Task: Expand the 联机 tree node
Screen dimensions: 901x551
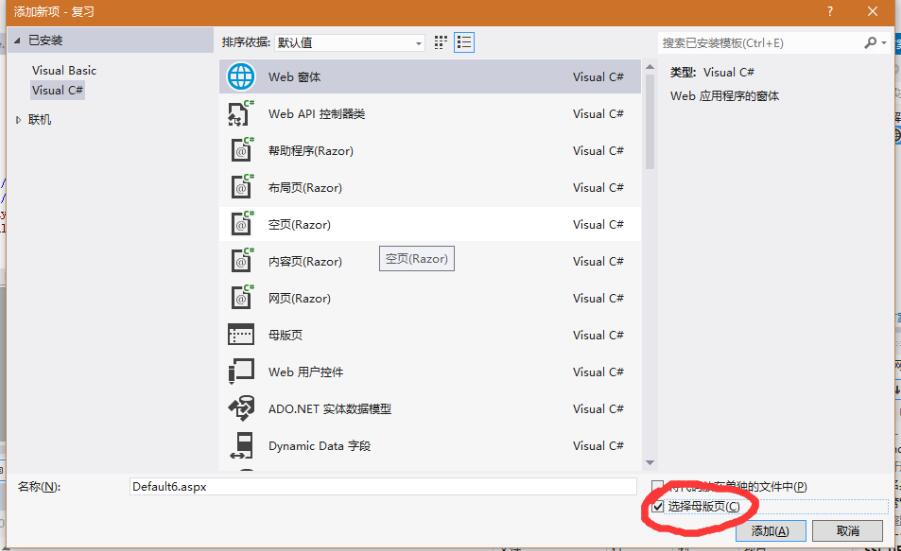Action: 18,120
